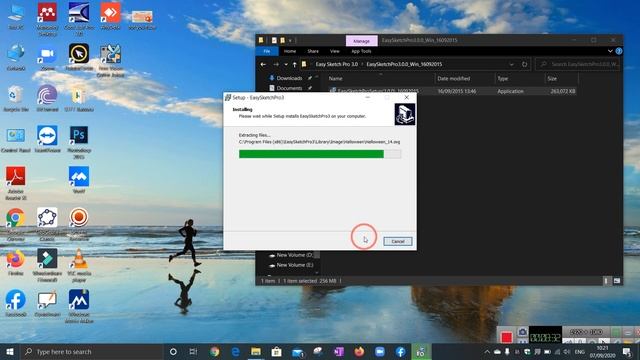Open the Facebook desktop shortcut

16,304
